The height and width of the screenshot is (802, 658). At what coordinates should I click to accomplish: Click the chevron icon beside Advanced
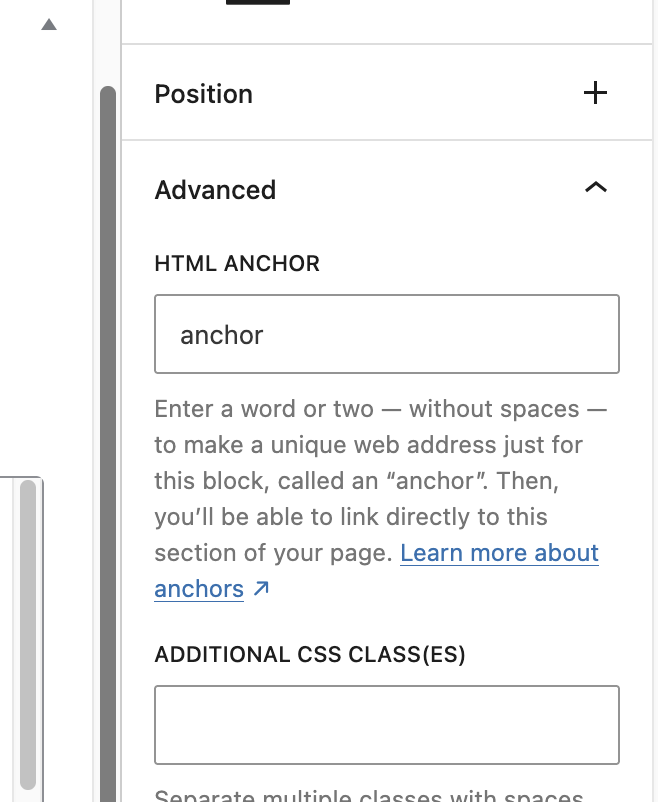pos(596,188)
